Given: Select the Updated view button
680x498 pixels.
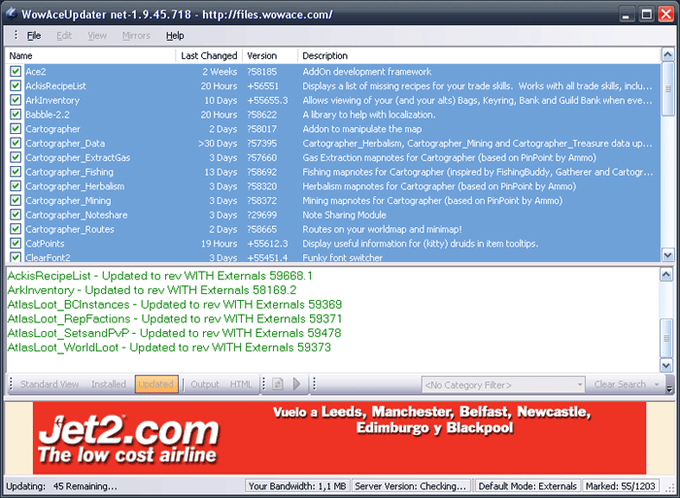Looking at the screenshot, I should pyautogui.click(x=156, y=384).
